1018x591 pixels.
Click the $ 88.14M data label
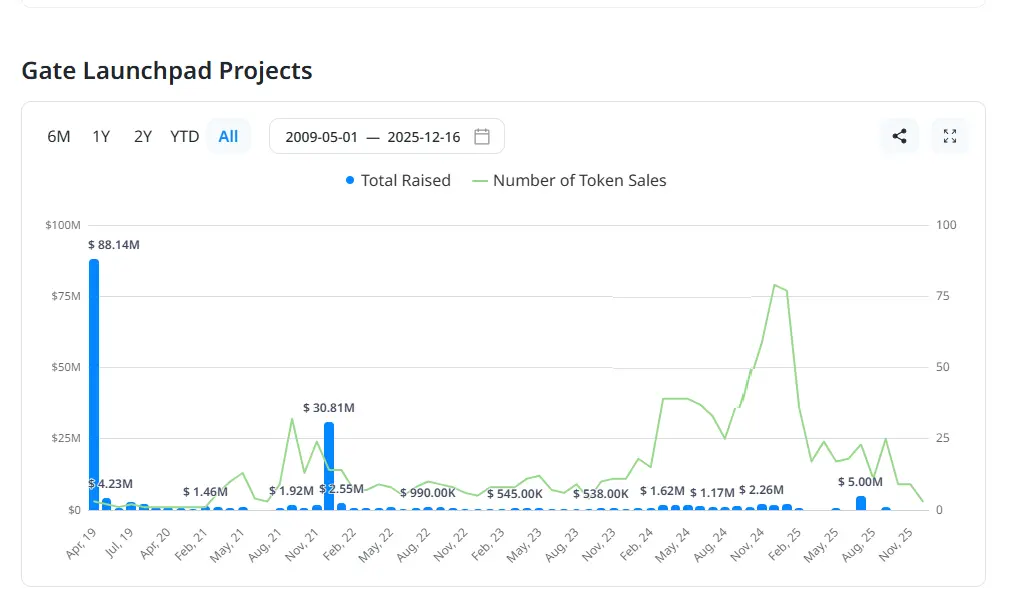tap(114, 245)
